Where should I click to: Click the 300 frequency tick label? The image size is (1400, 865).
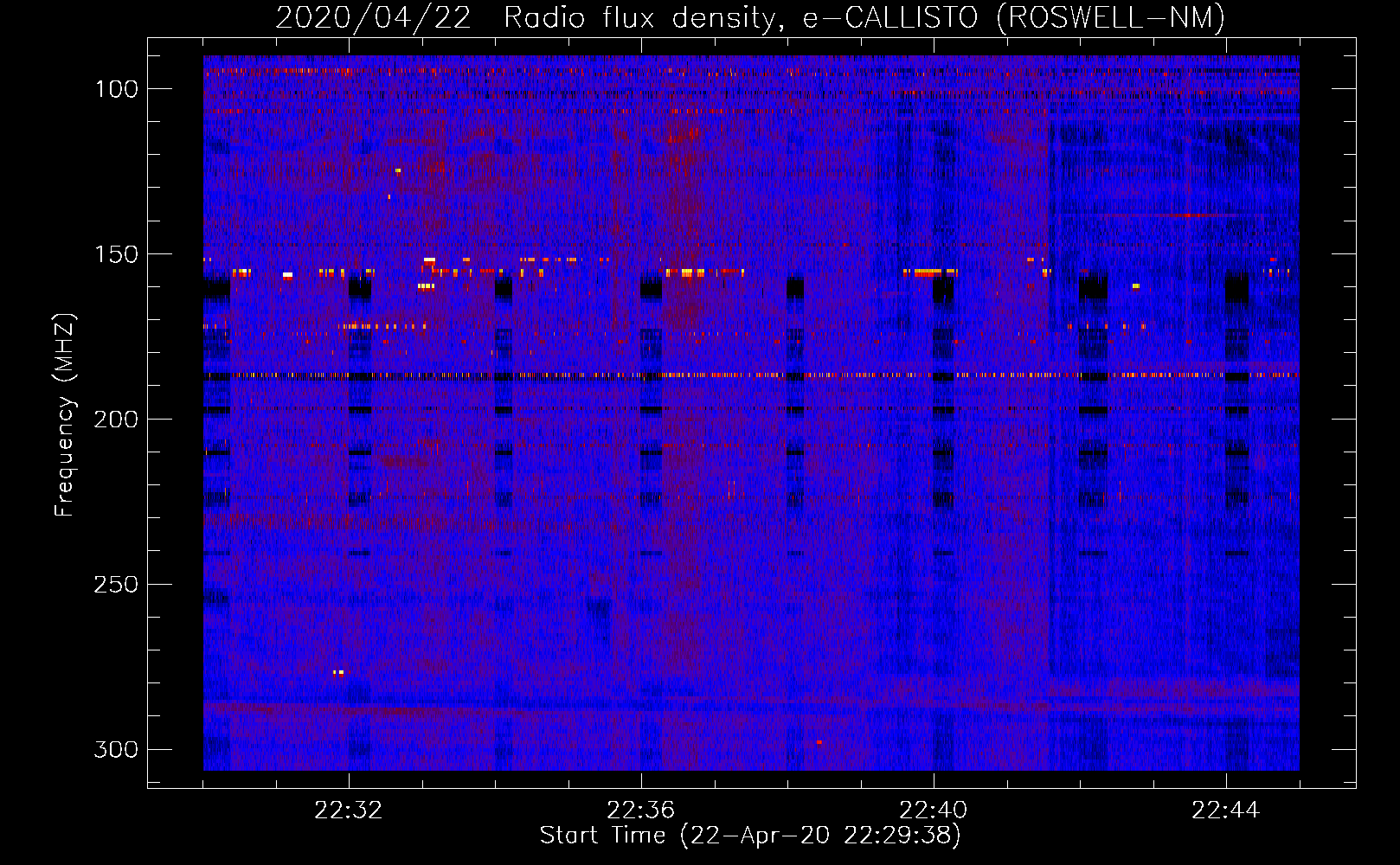pos(116,749)
